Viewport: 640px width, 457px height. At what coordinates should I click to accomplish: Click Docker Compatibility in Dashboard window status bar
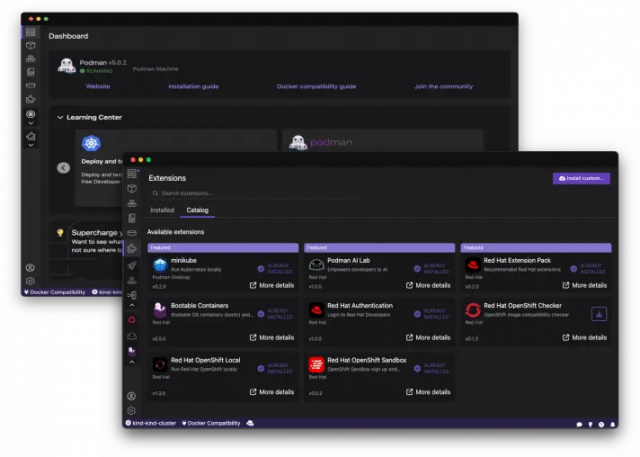pyautogui.click(x=55, y=292)
